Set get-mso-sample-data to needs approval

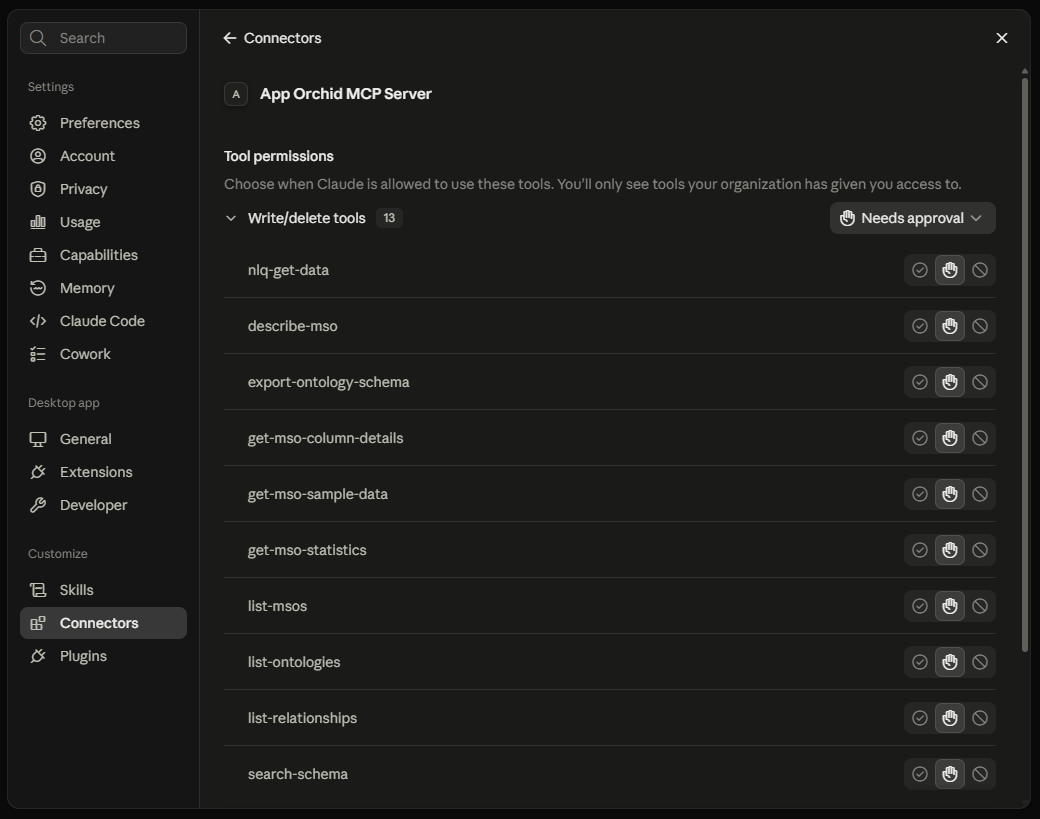point(950,494)
